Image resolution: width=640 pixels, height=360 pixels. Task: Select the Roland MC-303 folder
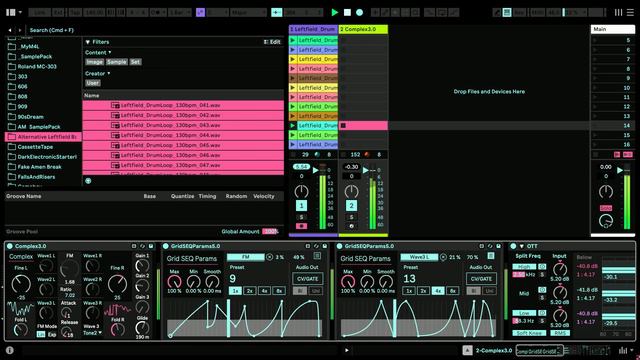coord(37,67)
